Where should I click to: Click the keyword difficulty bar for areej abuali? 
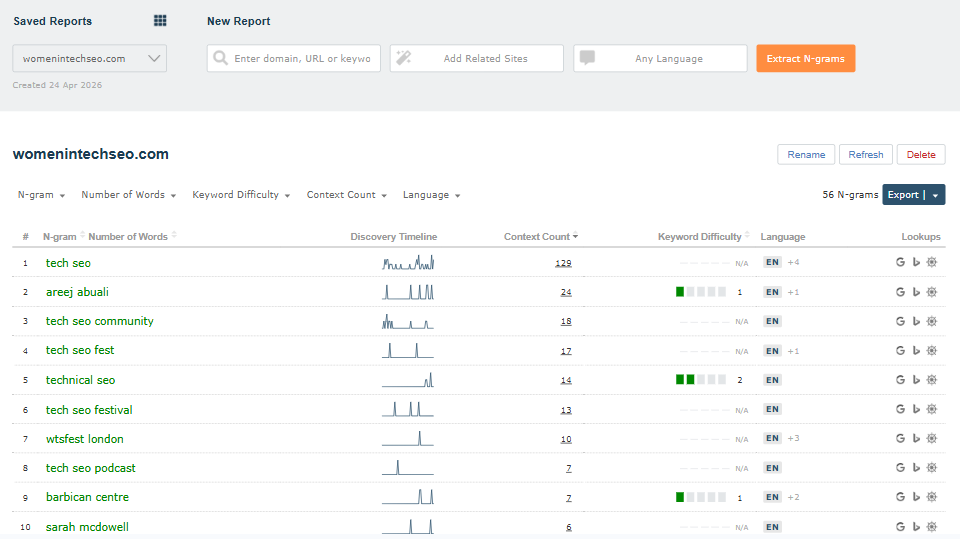point(700,292)
